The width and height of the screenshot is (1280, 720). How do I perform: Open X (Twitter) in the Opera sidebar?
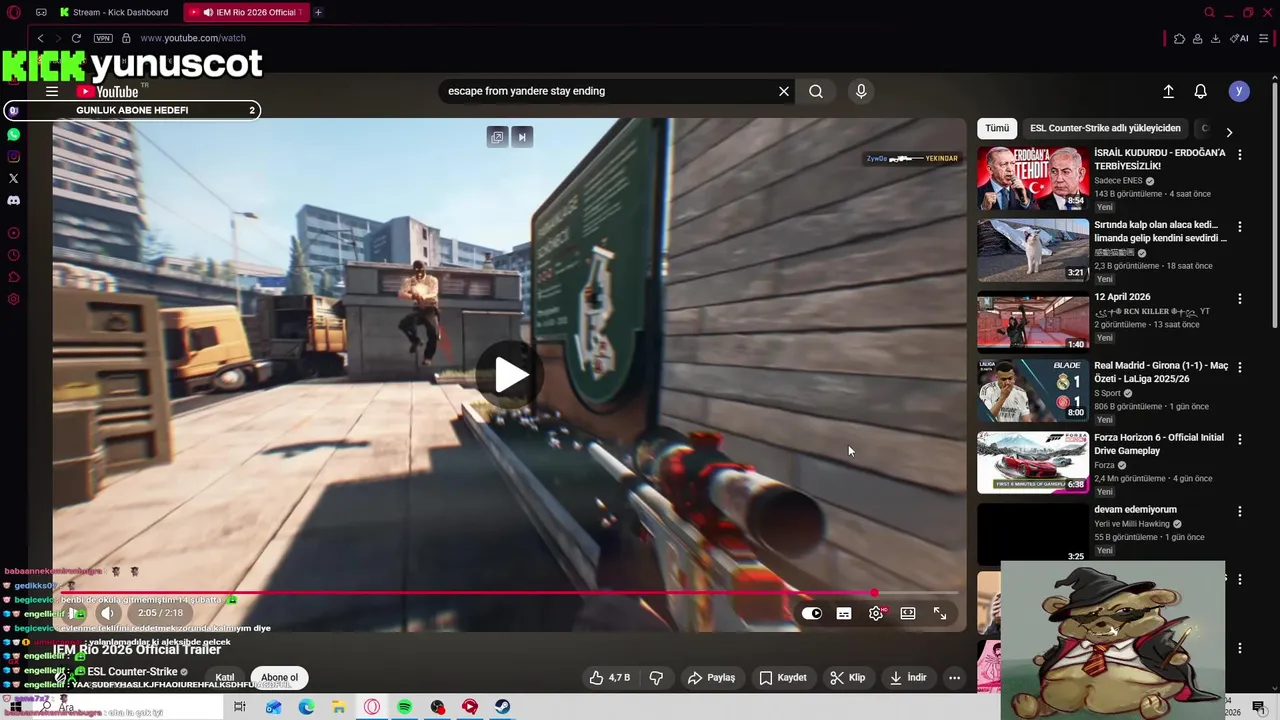click(13, 178)
